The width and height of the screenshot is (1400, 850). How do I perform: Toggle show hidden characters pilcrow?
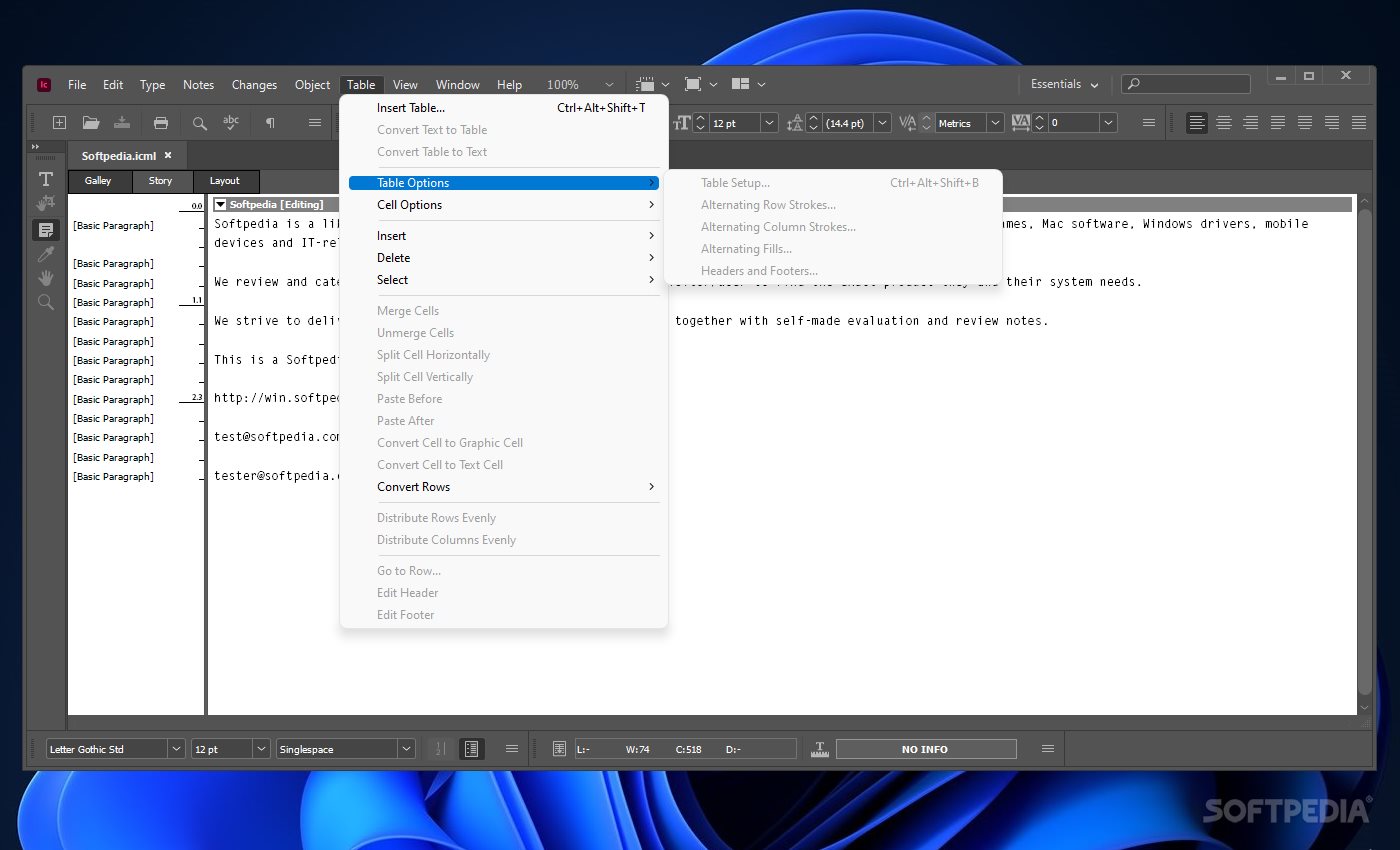270,123
